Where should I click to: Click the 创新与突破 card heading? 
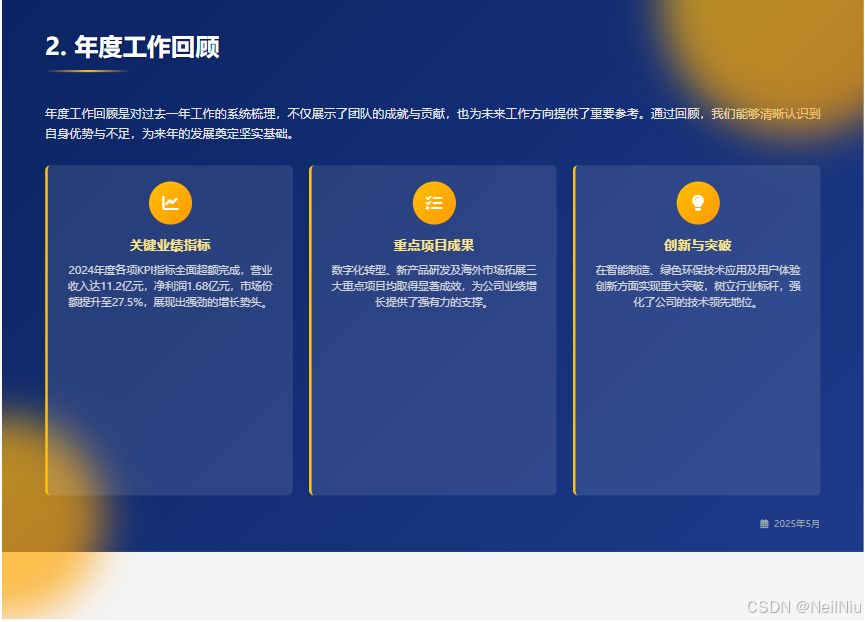tap(697, 243)
